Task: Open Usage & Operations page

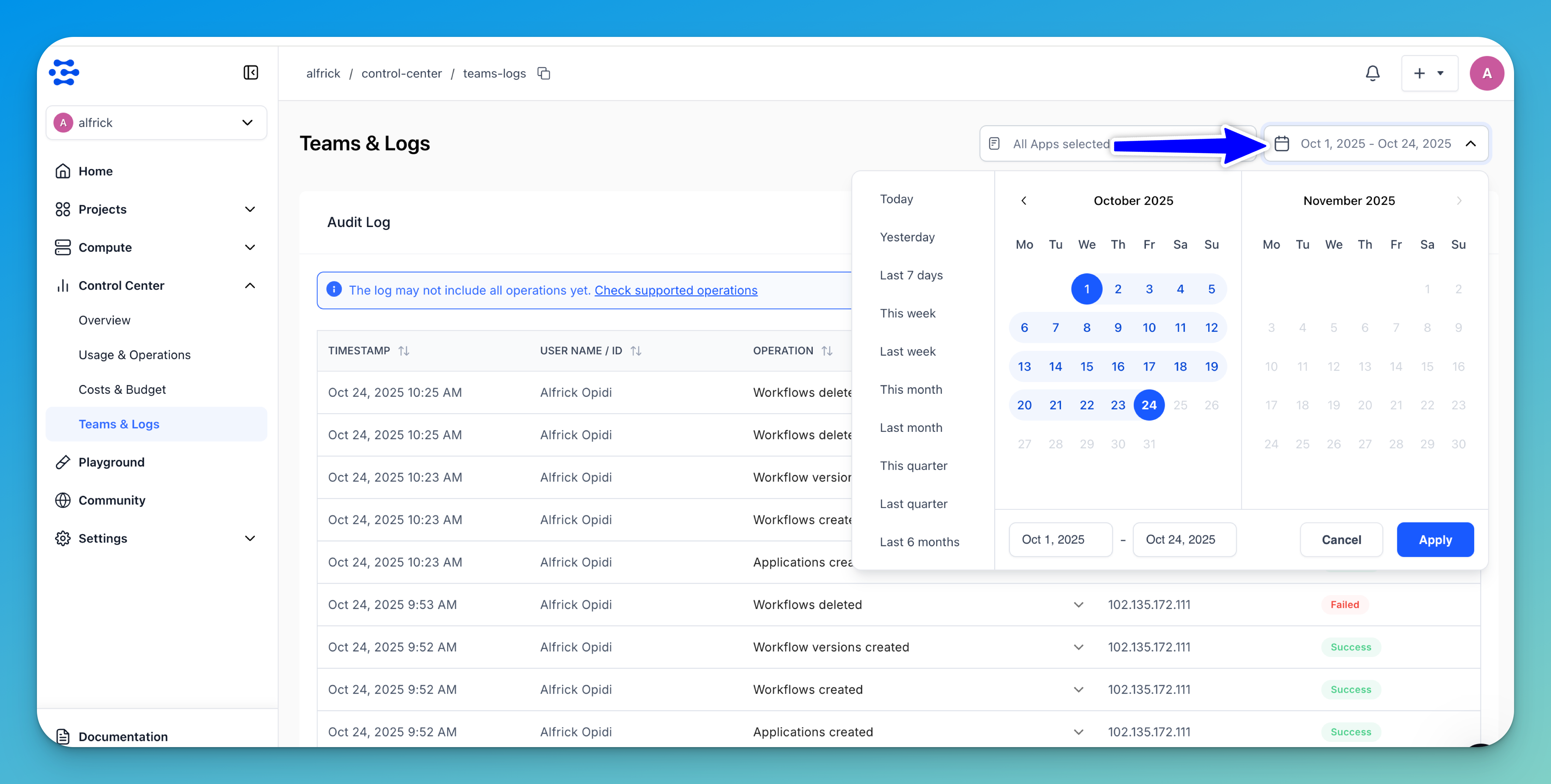Action: 134,355
